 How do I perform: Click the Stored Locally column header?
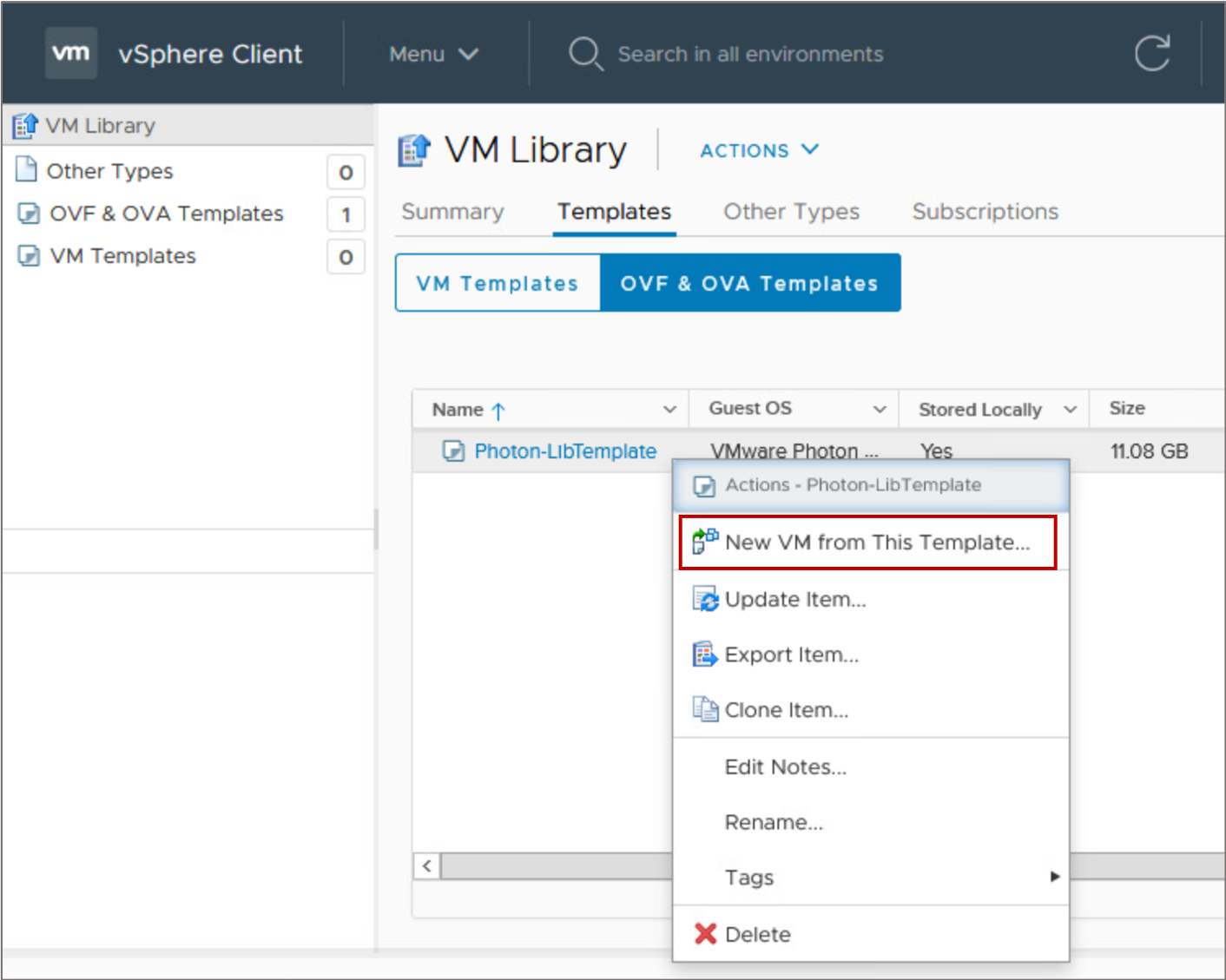(994, 409)
